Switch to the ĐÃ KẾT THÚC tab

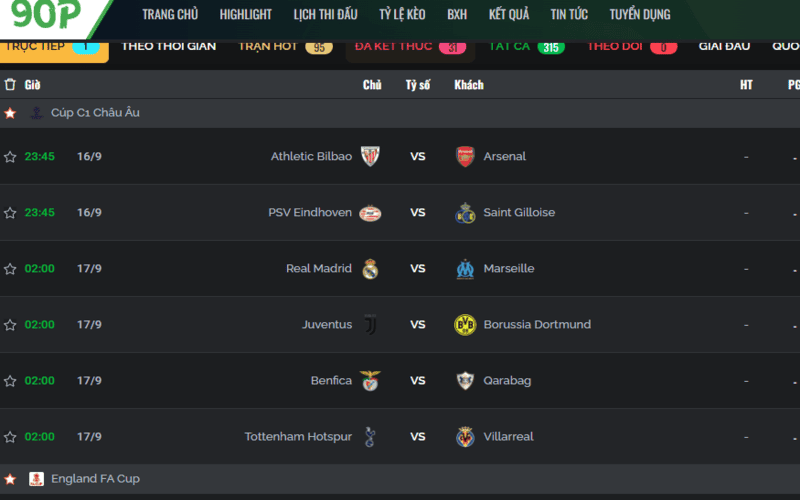tap(410, 47)
